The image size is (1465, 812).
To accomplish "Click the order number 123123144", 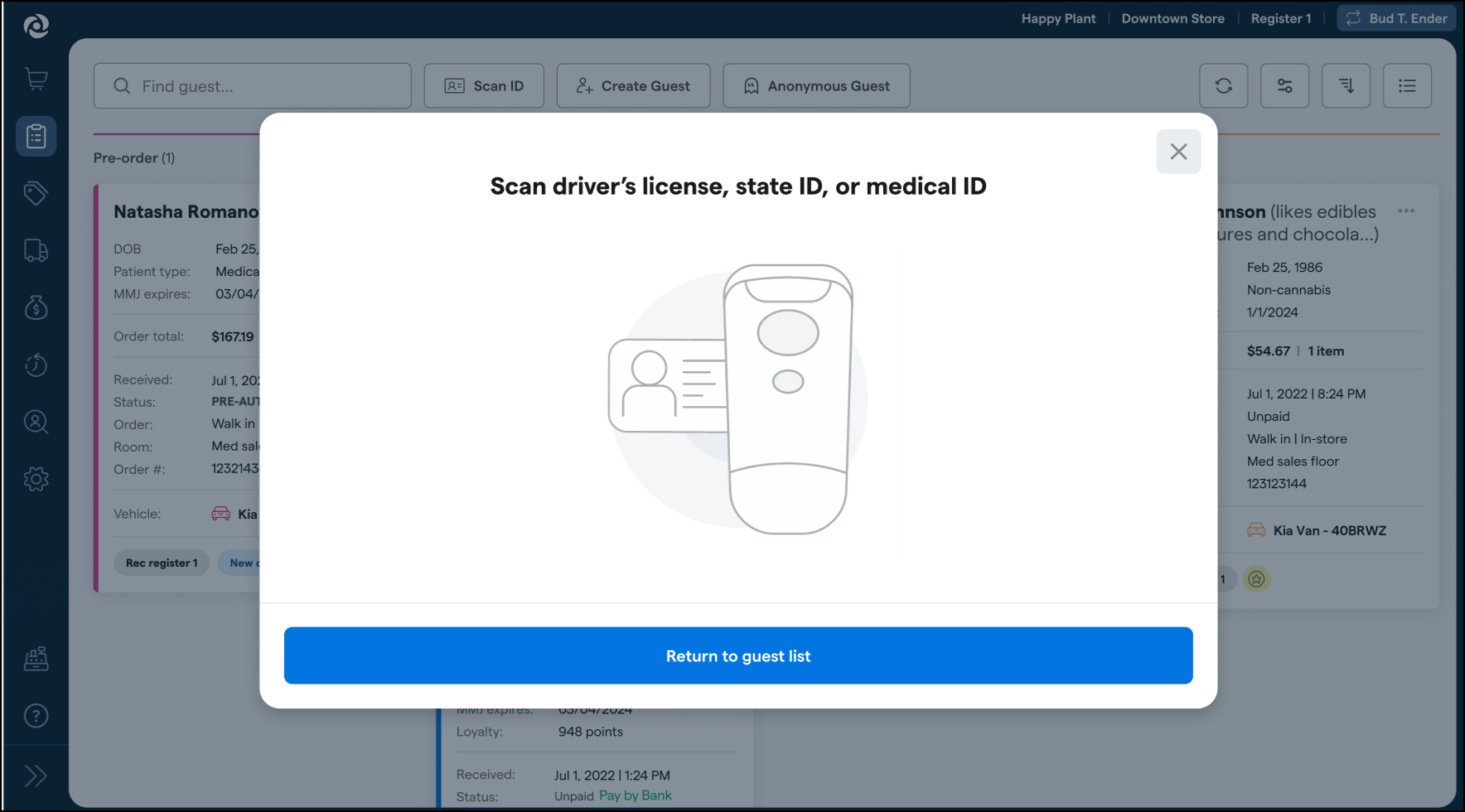I will pyautogui.click(x=1277, y=484).
